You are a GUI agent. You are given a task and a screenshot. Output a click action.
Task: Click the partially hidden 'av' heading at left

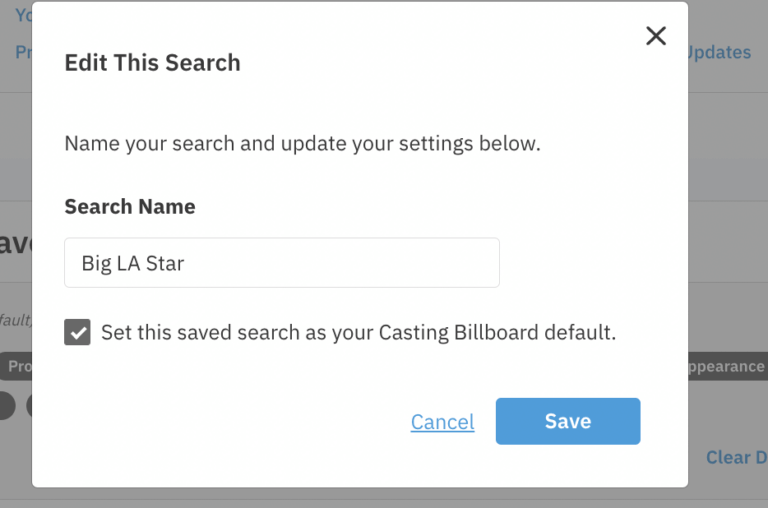pyautogui.click(x=16, y=243)
